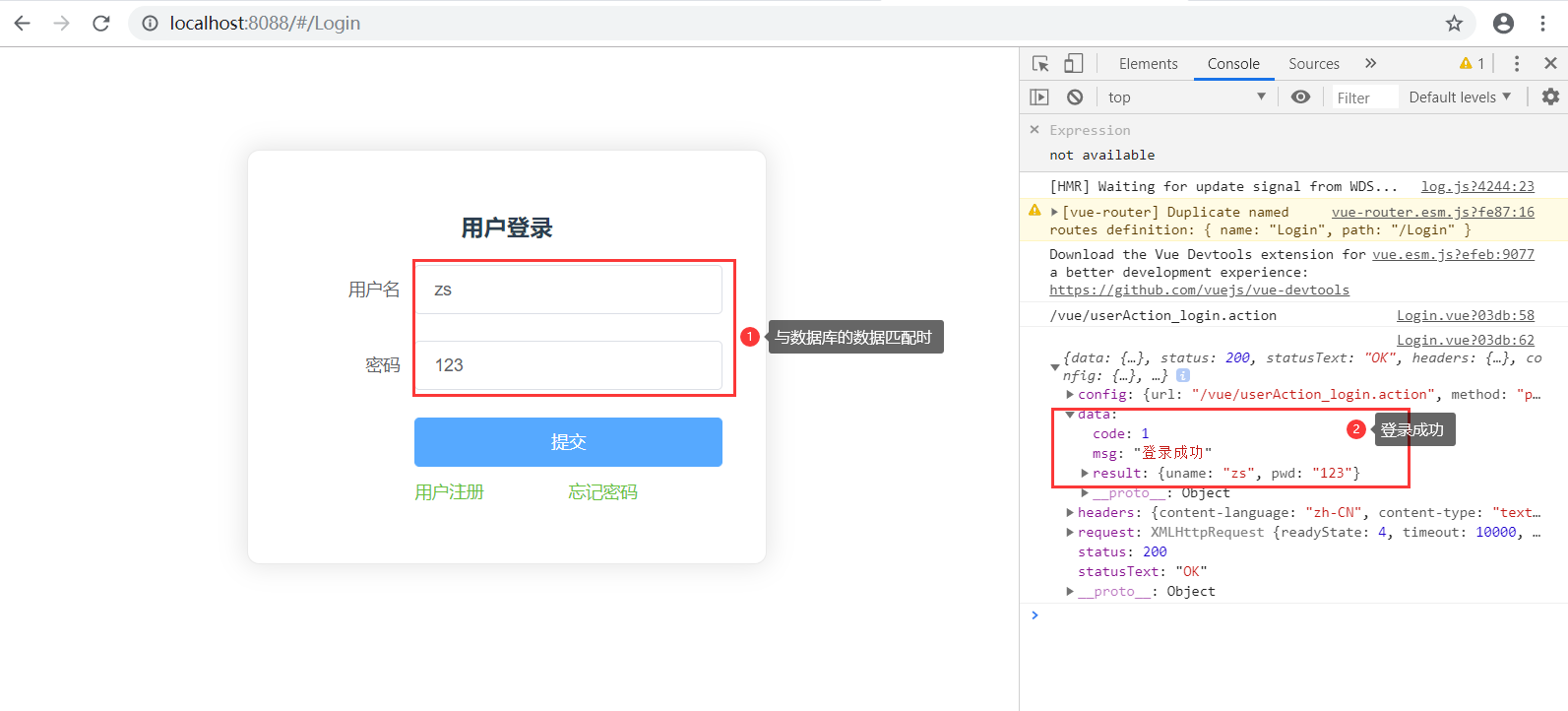The width and height of the screenshot is (1568, 711).
Task: Toggle the device toolbar icon
Action: tap(1073, 63)
